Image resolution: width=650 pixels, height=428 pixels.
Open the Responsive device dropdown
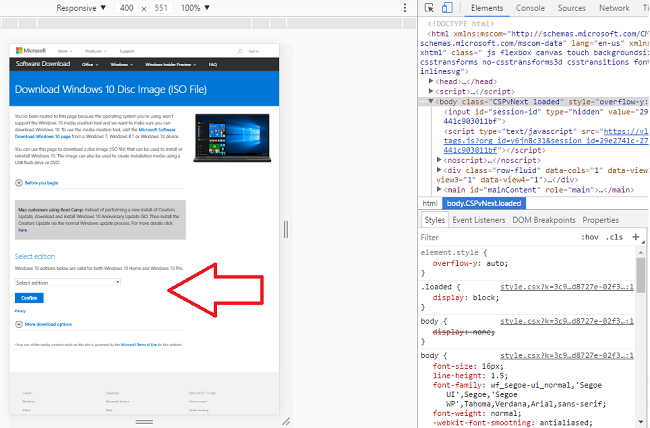coord(81,8)
